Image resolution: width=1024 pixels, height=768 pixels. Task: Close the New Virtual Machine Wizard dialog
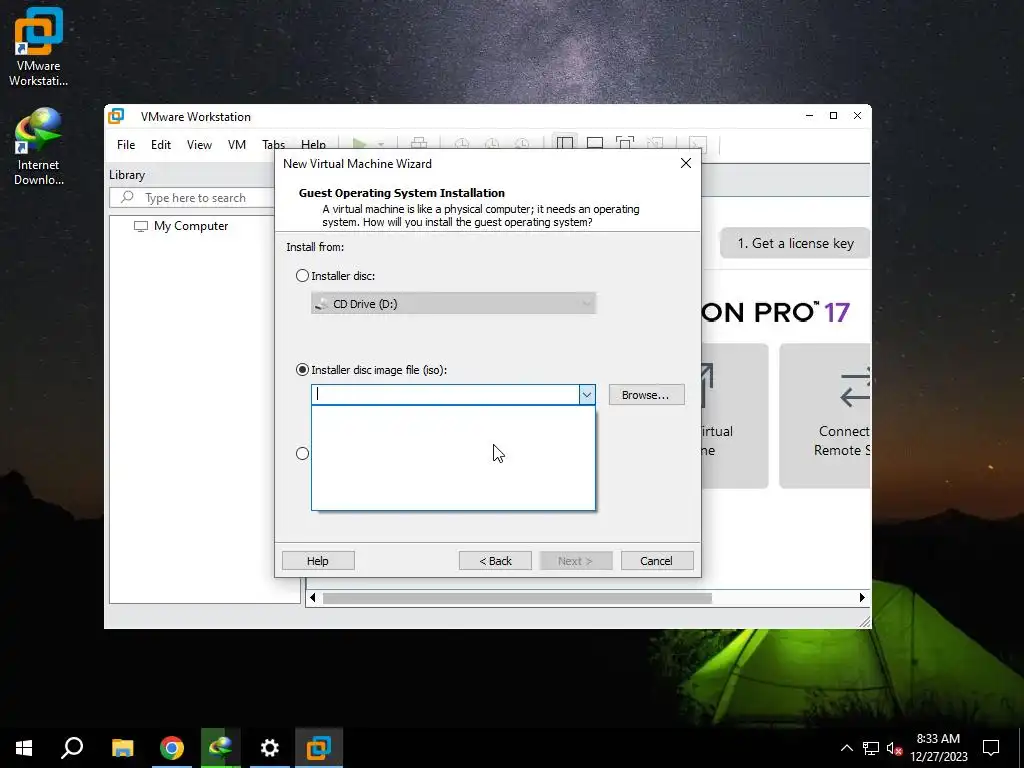click(686, 163)
